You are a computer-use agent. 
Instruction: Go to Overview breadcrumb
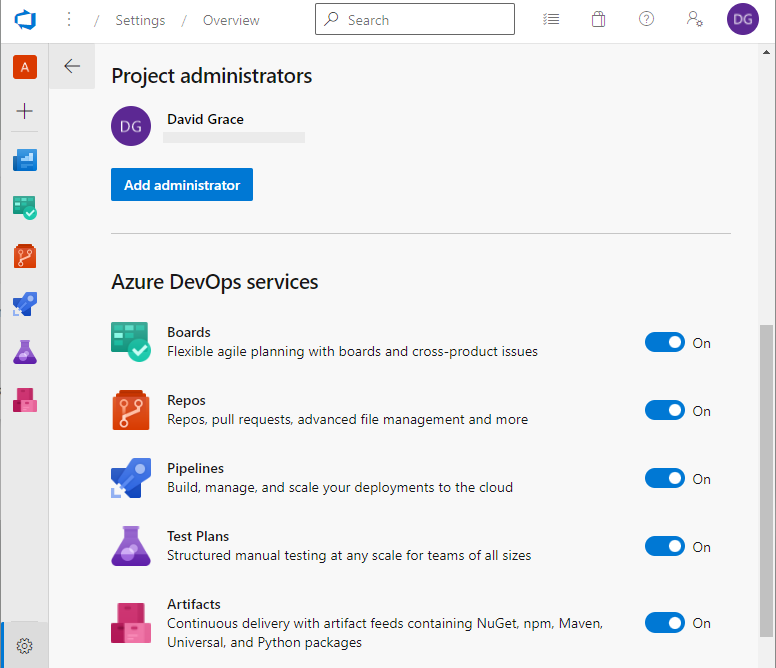coord(231,20)
